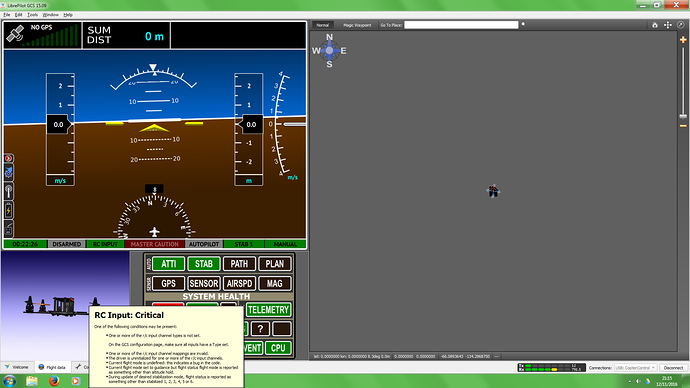Adjust the map zoom slider handle
Viewport: 690px width, 388px height.
[683, 116]
